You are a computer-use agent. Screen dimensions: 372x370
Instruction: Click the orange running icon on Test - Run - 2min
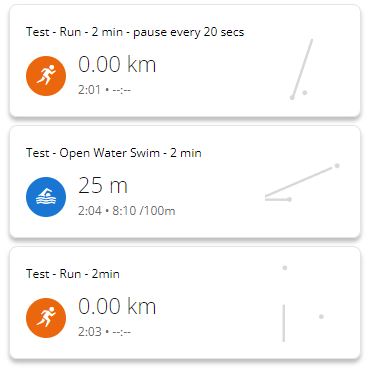click(x=46, y=318)
